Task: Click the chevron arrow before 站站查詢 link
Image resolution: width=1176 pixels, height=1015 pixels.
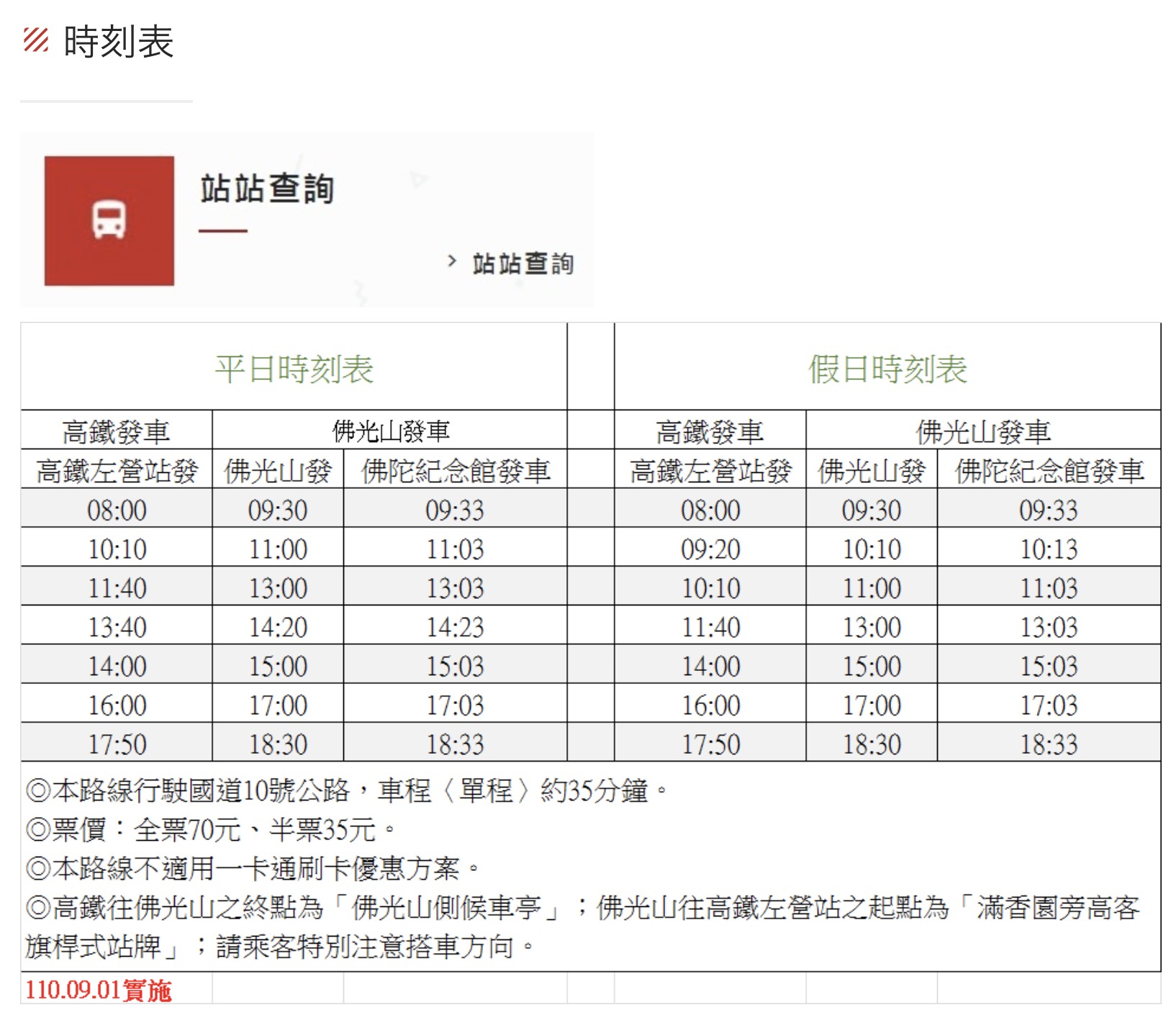Action: pyautogui.click(x=452, y=262)
